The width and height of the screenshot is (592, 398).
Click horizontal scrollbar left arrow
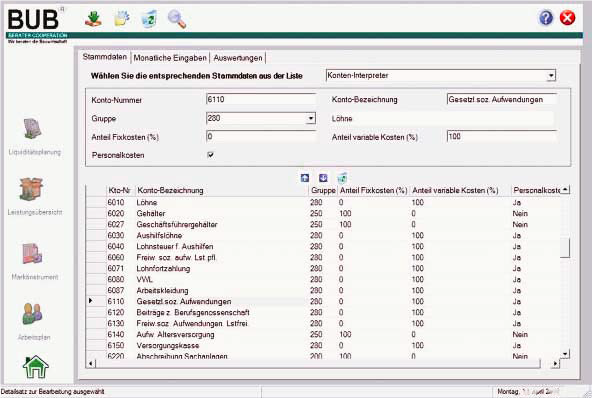coord(91,364)
